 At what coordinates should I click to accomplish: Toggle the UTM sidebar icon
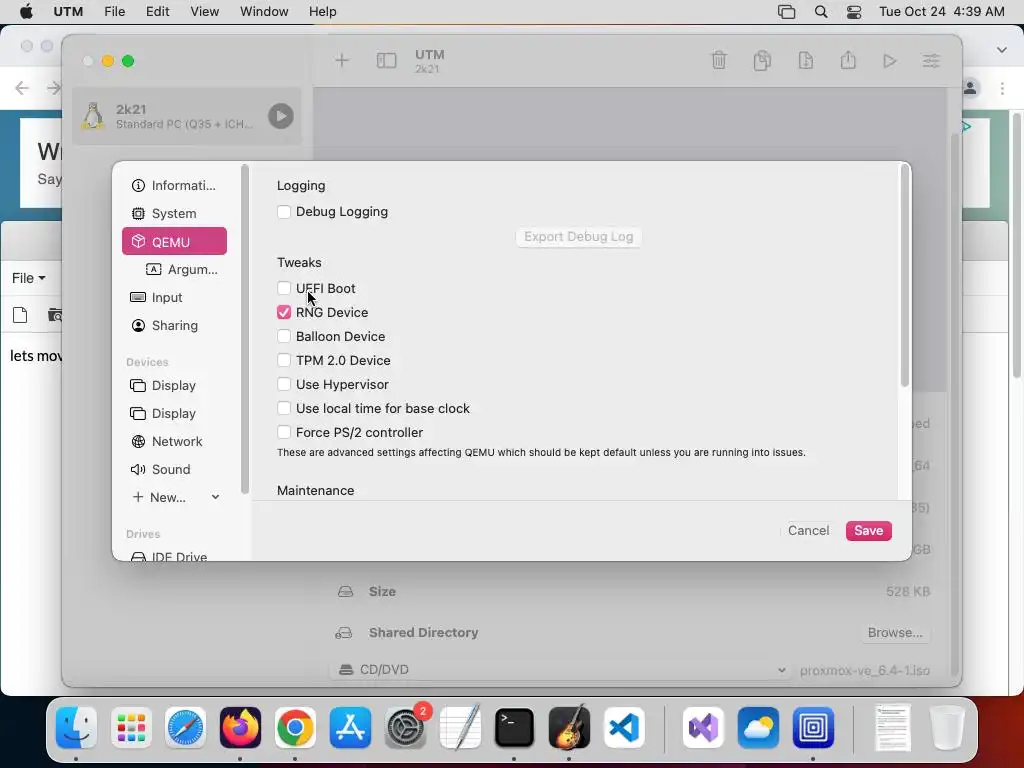[387, 61]
